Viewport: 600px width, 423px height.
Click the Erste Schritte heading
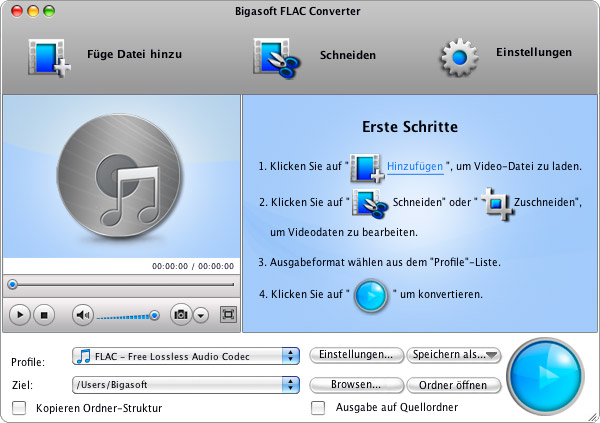(410, 127)
